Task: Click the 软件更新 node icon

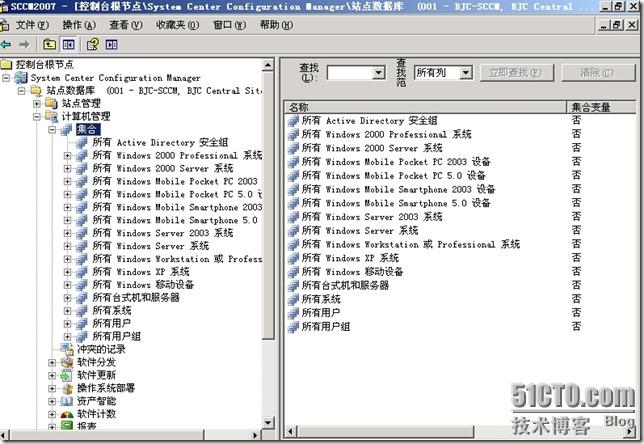Action: click(x=67, y=375)
